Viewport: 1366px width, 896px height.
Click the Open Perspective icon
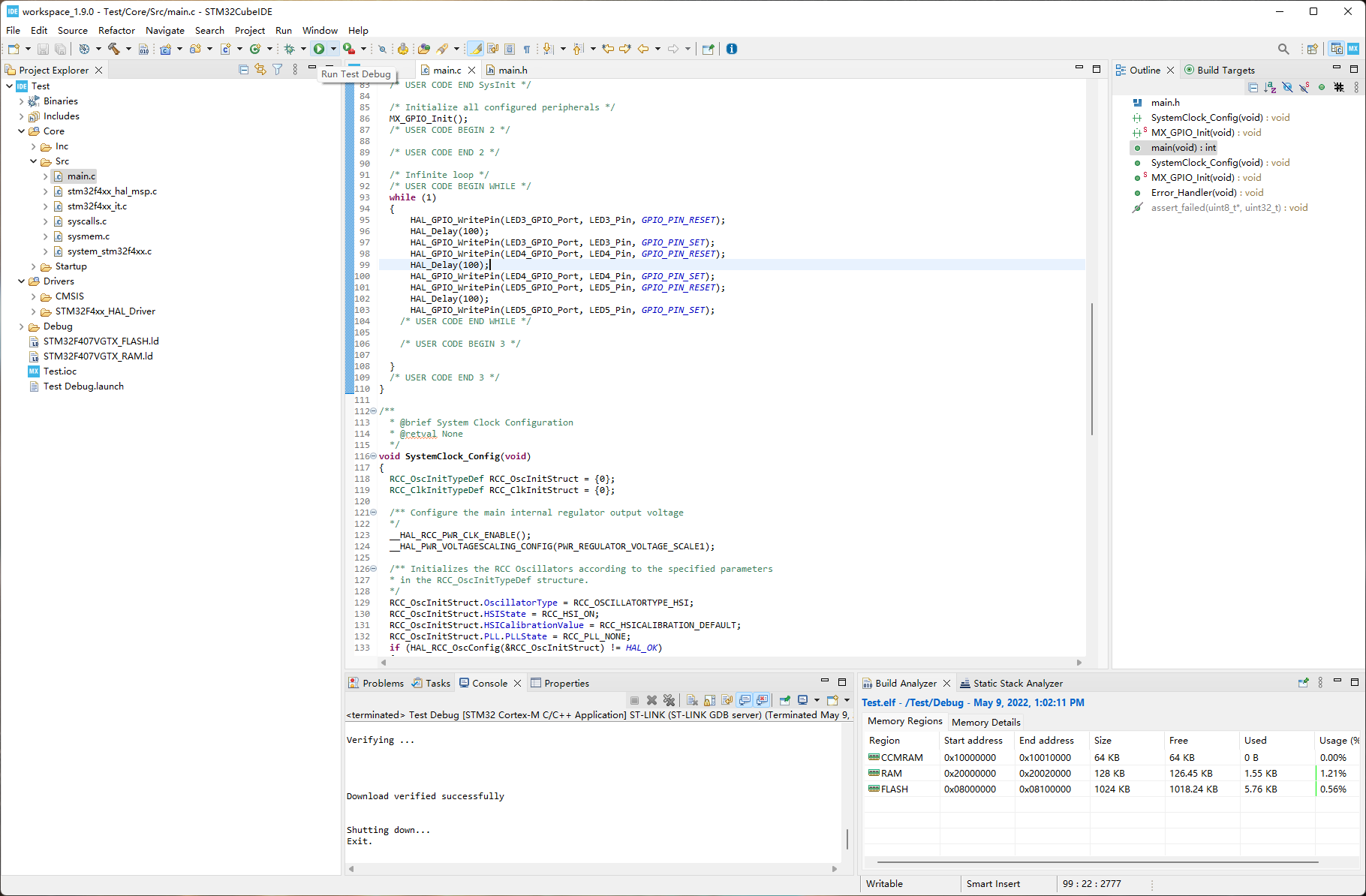pos(1312,49)
